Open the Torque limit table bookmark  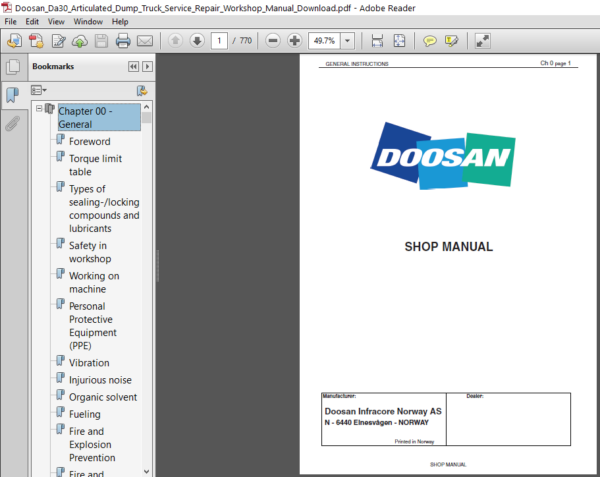(95, 165)
